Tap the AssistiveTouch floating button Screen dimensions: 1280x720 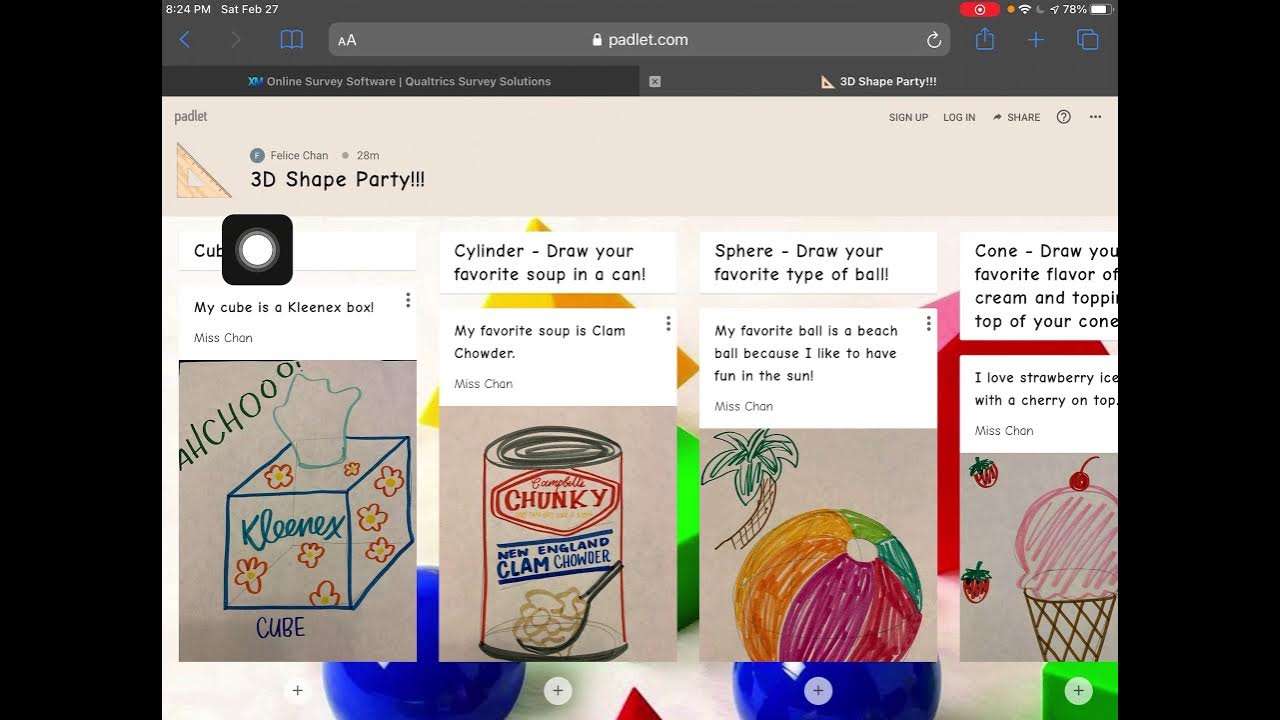point(257,250)
